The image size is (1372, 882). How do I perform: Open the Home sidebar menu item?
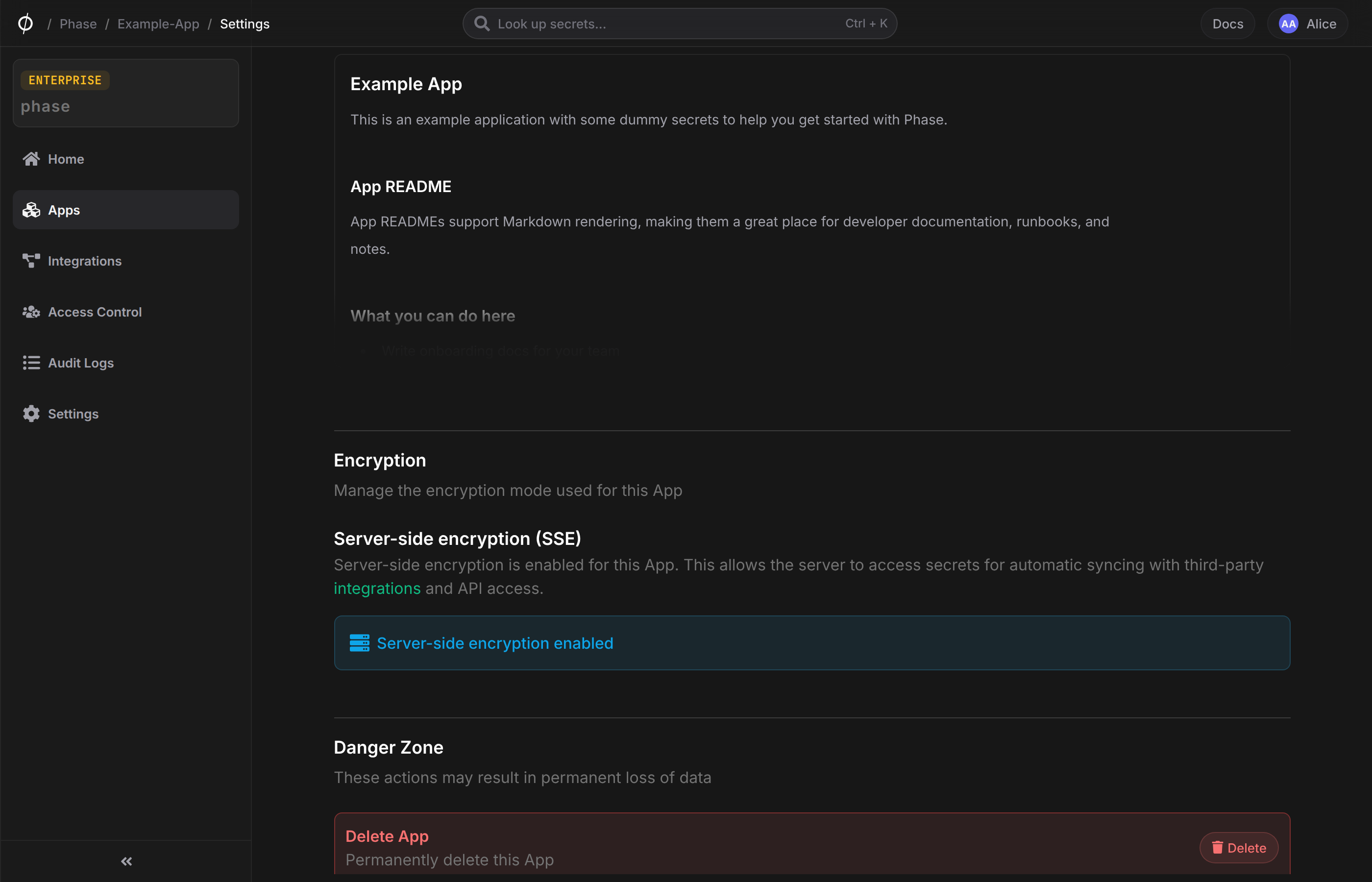pyautogui.click(x=125, y=159)
